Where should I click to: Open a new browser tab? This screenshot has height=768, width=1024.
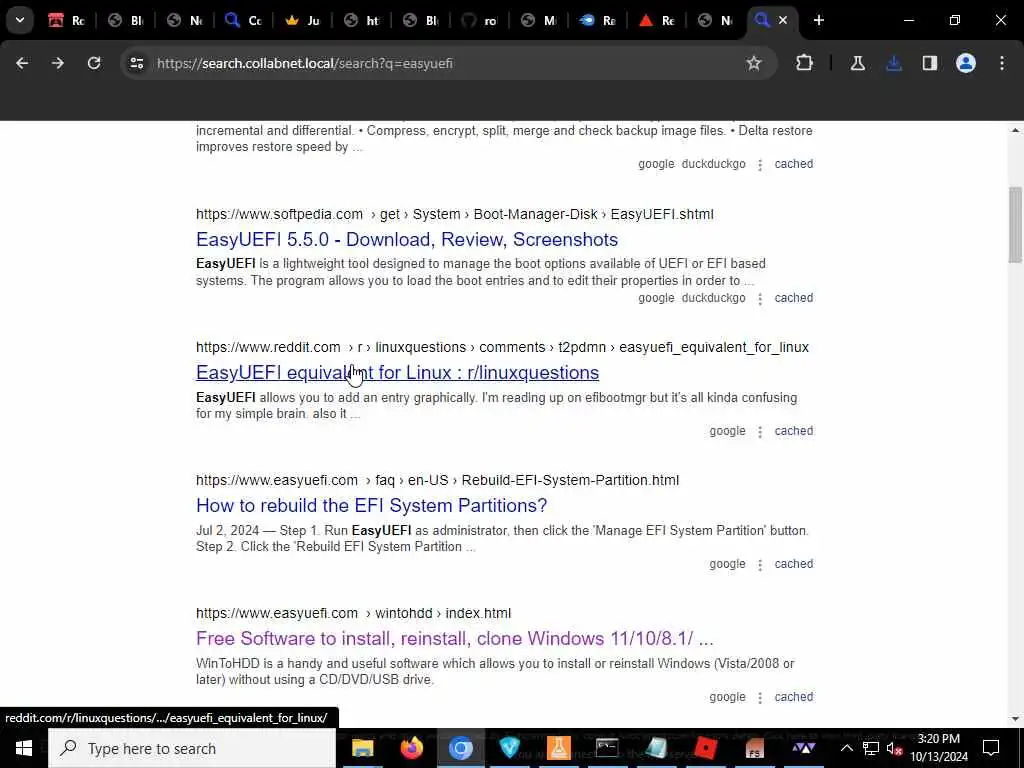point(818,20)
